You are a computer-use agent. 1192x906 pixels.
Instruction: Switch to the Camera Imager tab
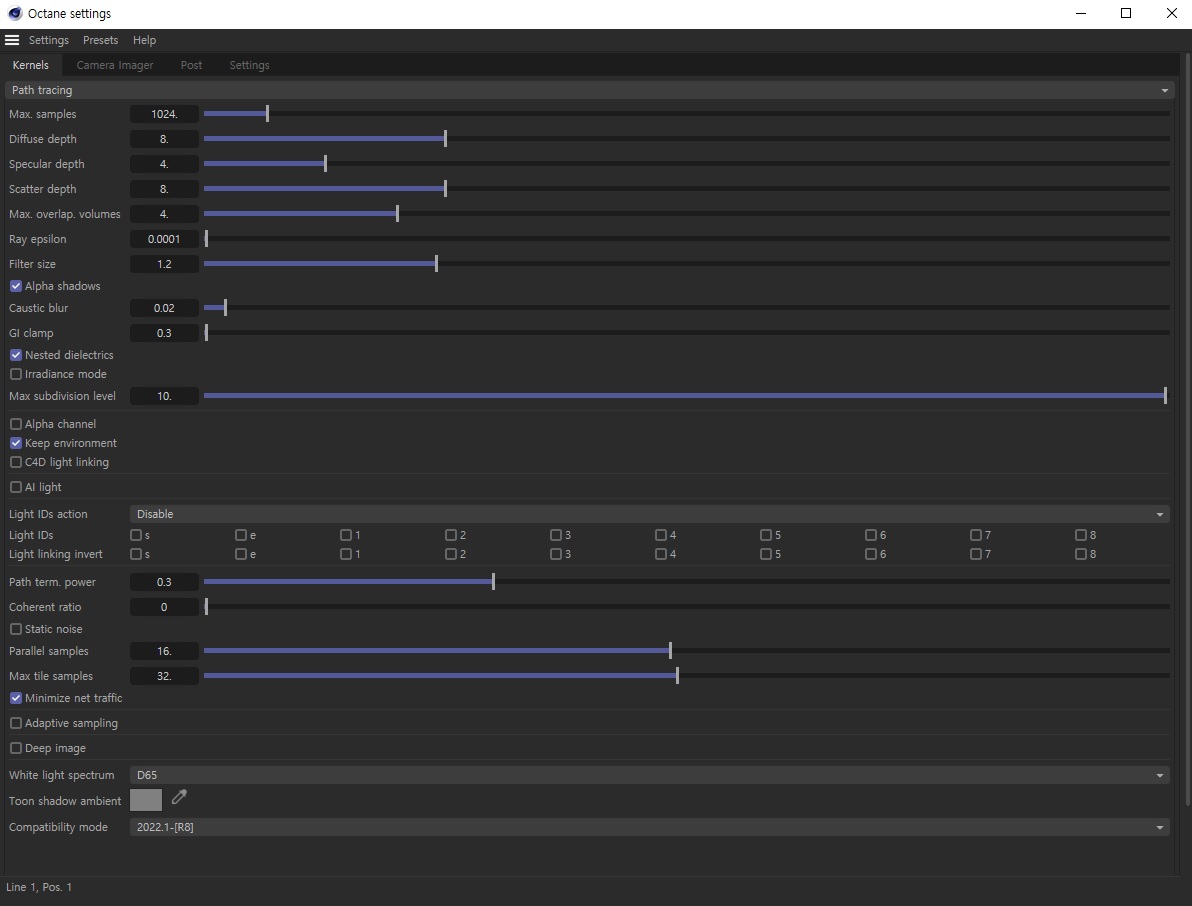pyautogui.click(x=115, y=65)
